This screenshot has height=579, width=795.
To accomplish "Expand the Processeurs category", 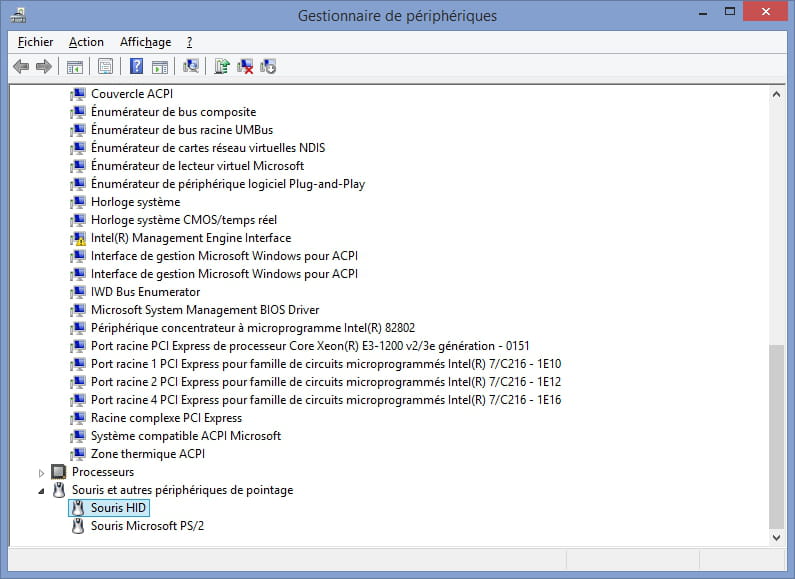I will pyautogui.click(x=41, y=473).
